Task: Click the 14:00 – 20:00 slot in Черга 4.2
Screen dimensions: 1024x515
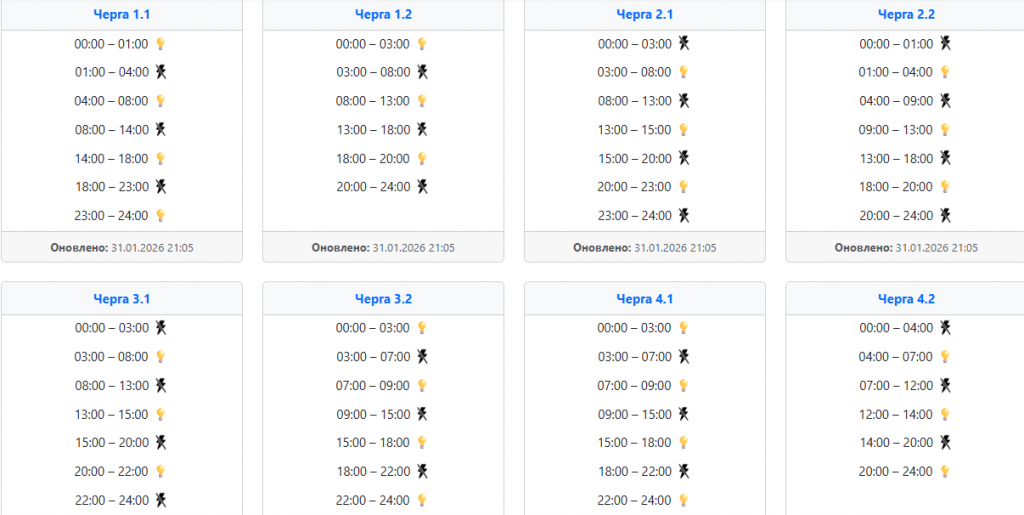Action: click(x=896, y=443)
